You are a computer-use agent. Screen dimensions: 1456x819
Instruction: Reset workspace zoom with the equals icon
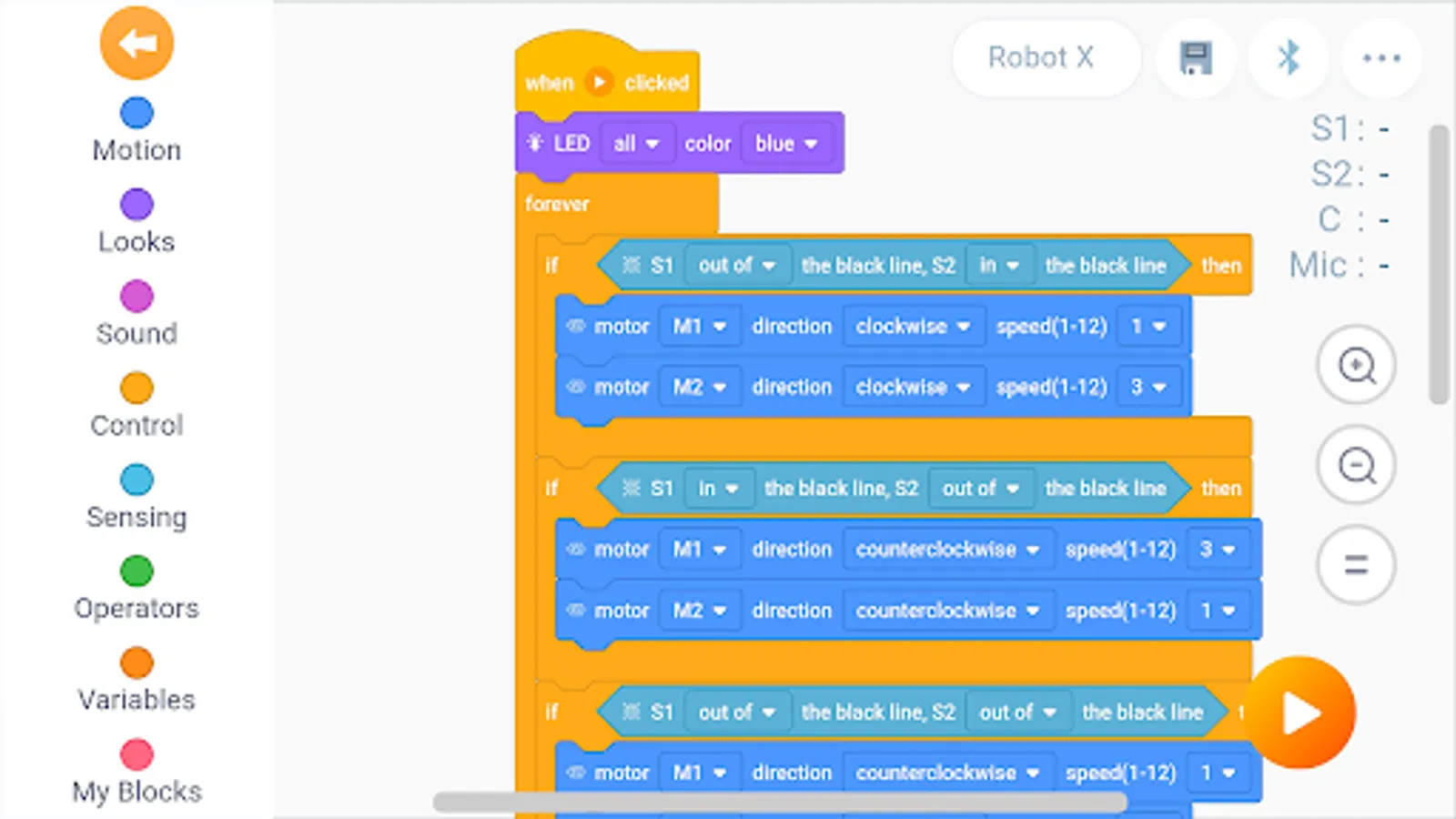point(1356,565)
